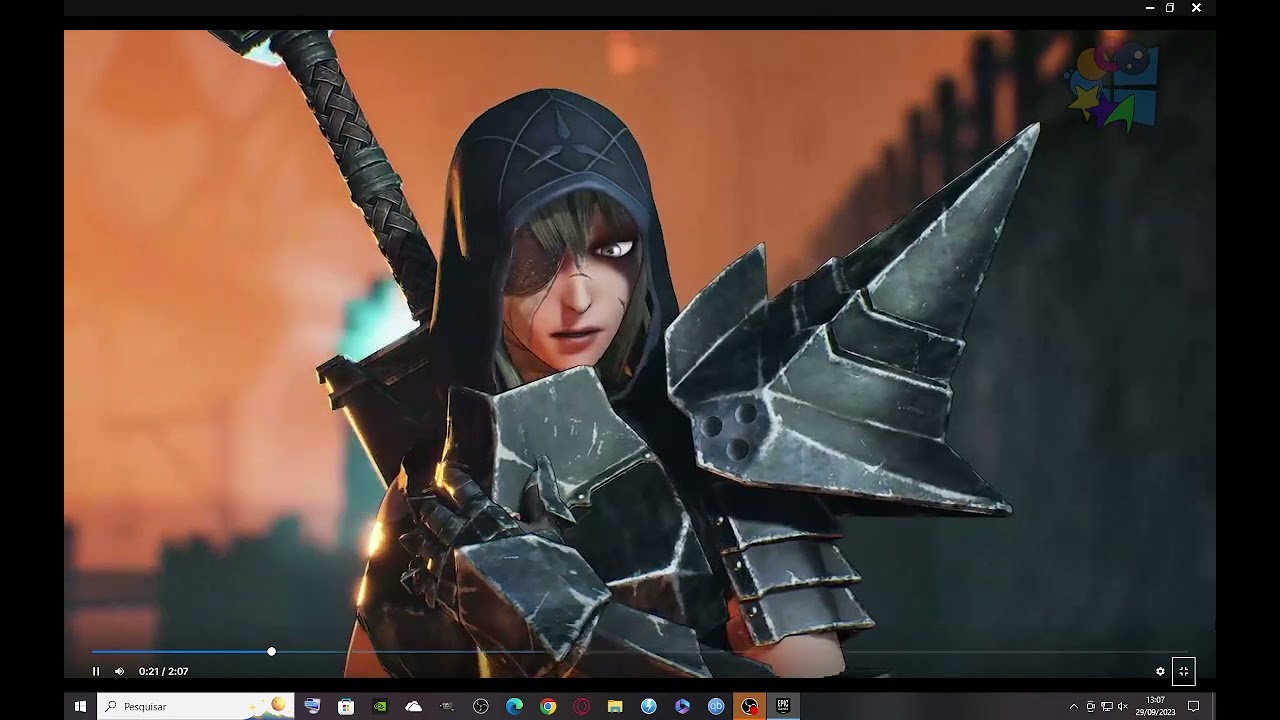
Task: Close the video player window
Action: click(1196, 8)
